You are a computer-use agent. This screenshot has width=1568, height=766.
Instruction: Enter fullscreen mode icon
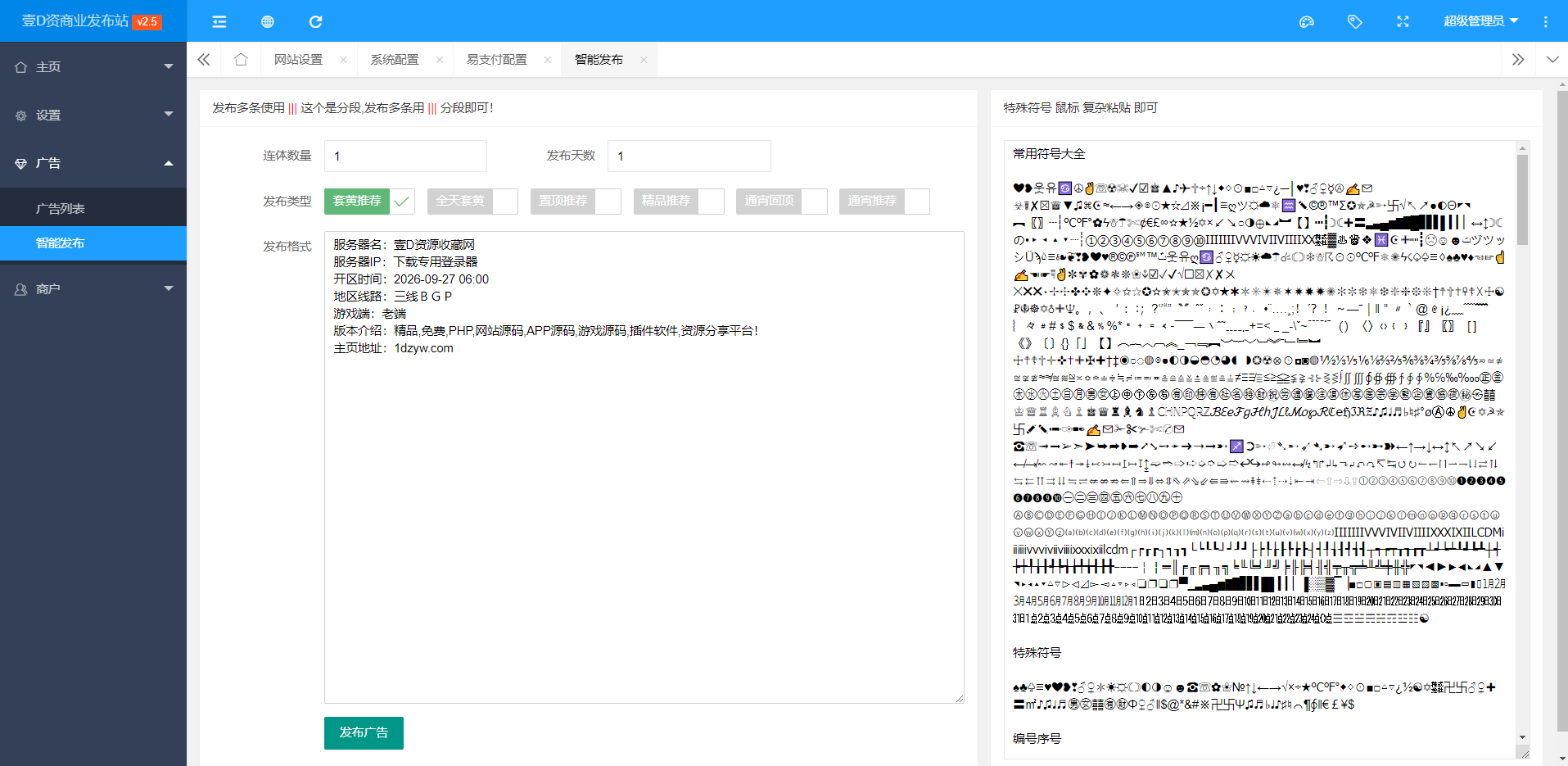pos(1403,21)
